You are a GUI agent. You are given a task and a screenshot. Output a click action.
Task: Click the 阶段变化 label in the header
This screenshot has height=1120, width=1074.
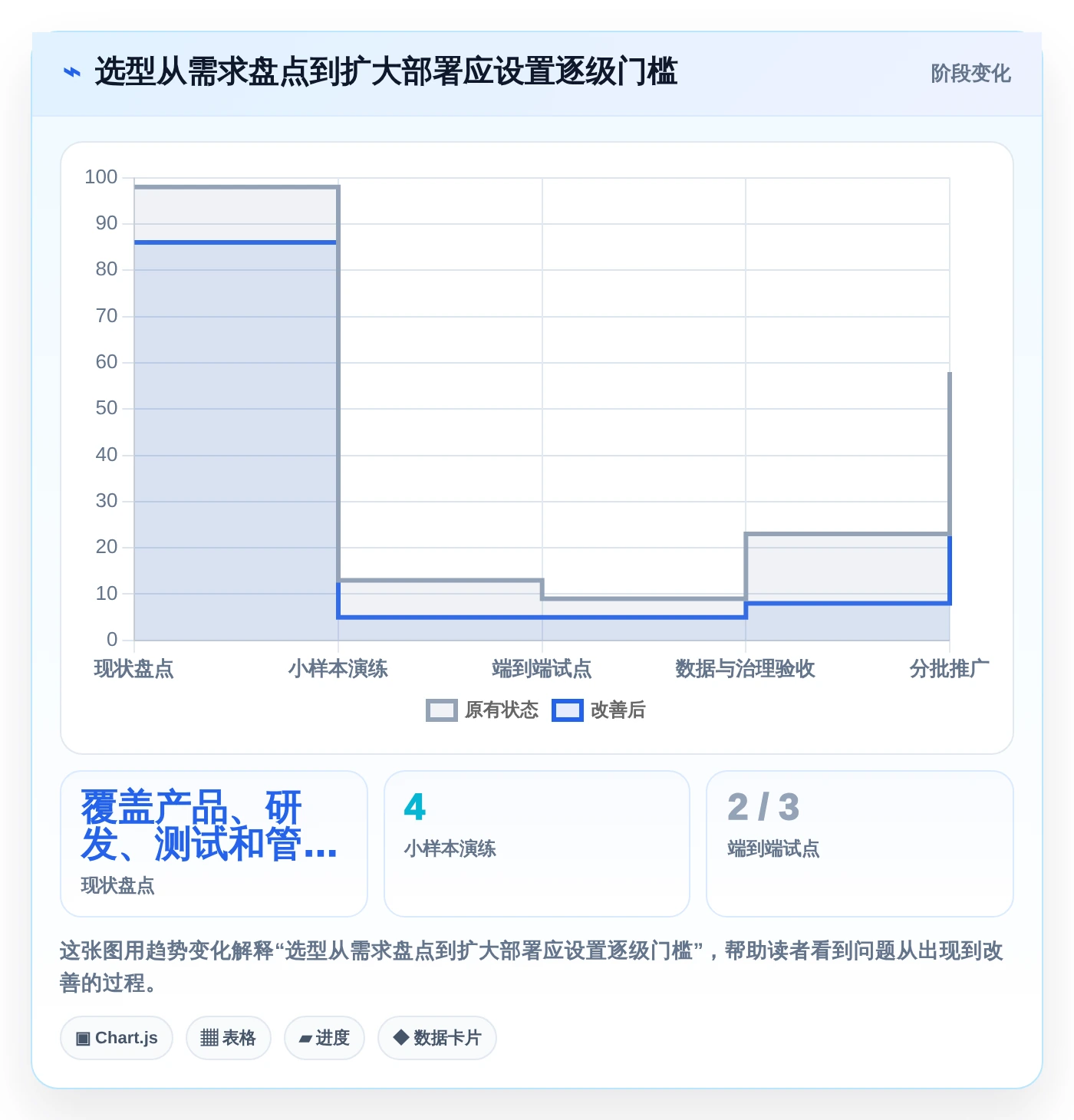pyautogui.click(x=970, y=74)
